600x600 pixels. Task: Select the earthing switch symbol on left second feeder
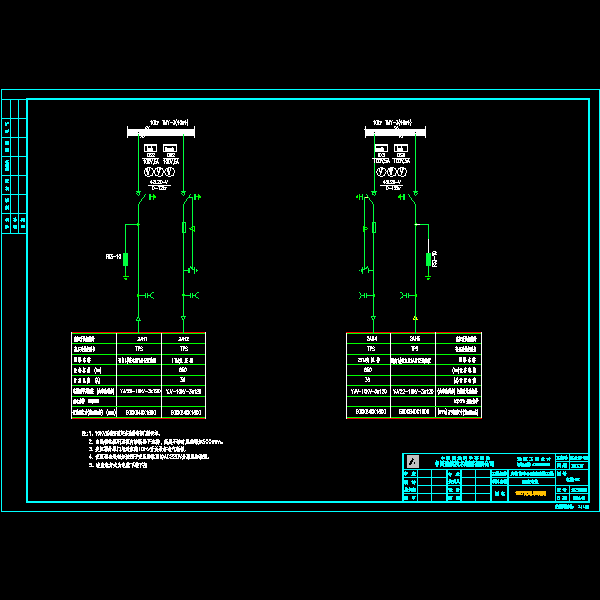click(192, 270)
